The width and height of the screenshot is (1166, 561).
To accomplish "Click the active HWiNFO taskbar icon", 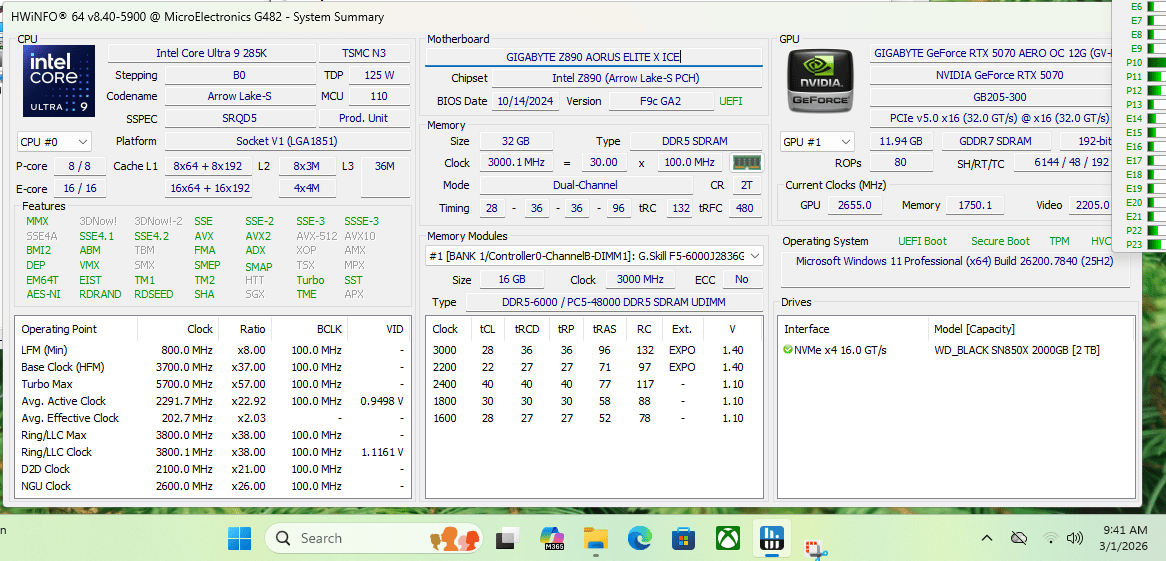I will tap(770, 538).
